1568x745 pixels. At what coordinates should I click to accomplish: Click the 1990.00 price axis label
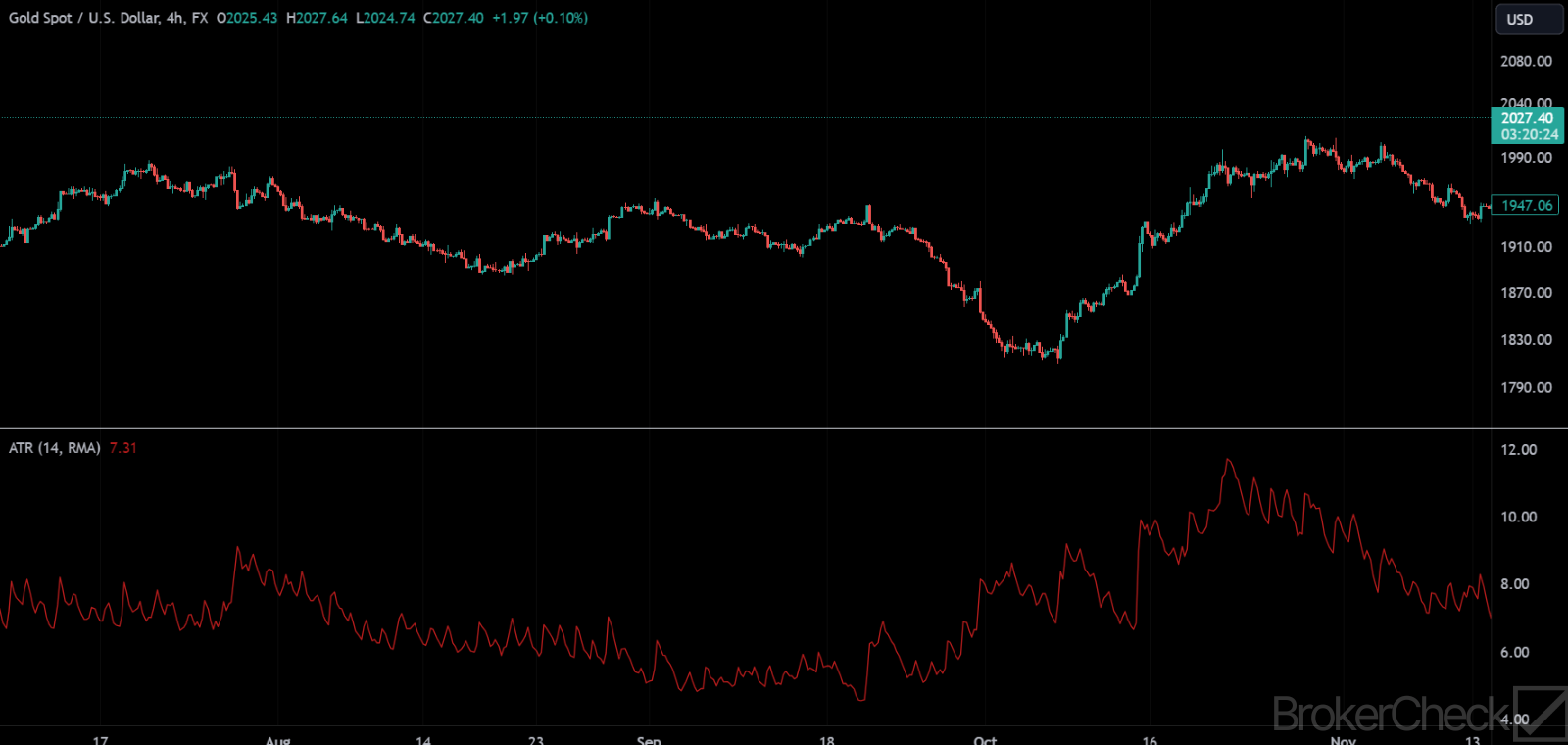coord(1526,157)
